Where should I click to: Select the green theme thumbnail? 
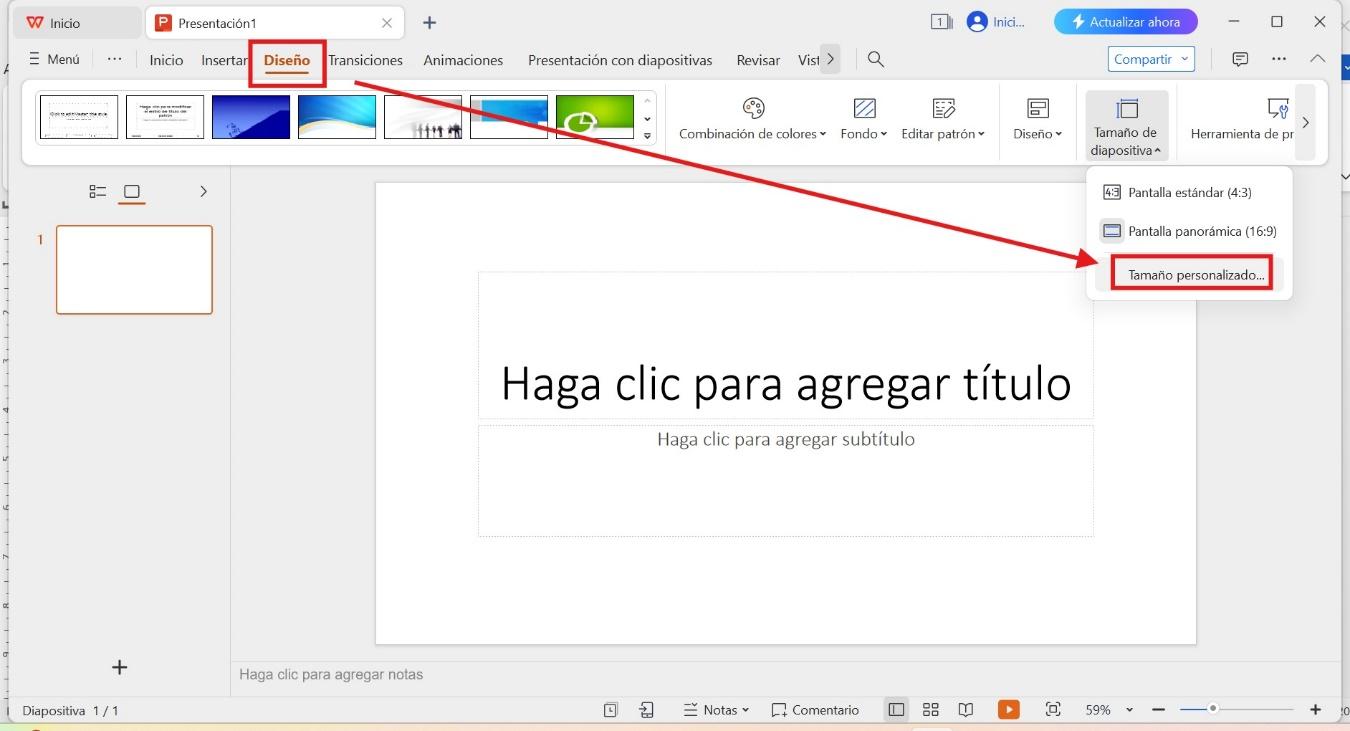(594, 116)
